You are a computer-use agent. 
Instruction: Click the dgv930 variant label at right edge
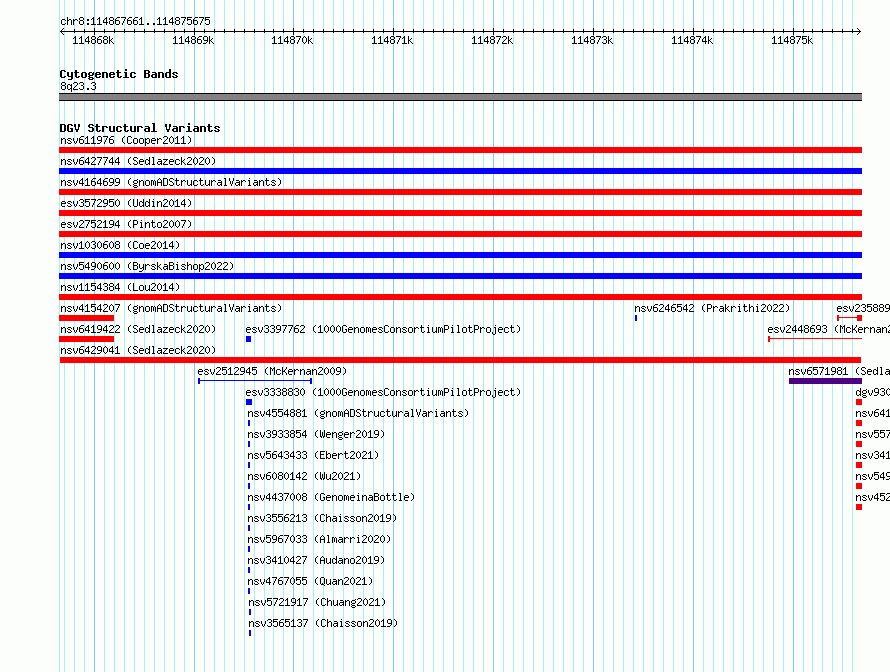(872, 392)
